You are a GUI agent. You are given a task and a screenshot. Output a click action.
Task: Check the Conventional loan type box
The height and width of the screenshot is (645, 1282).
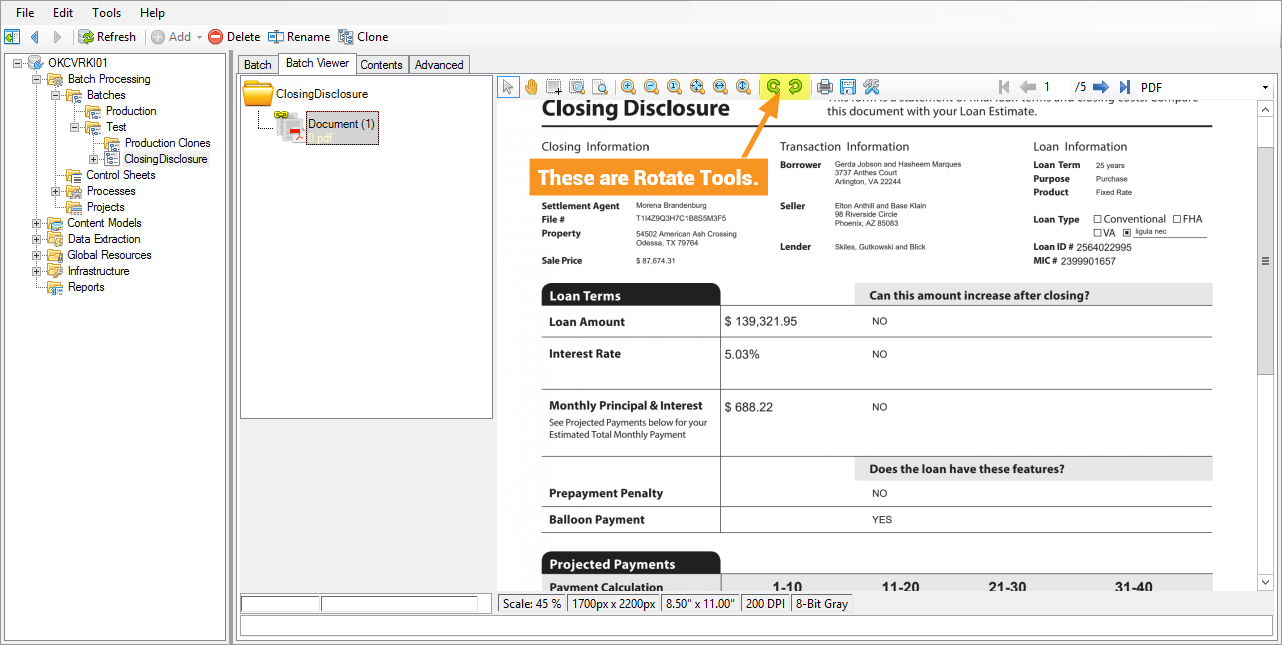1098,219
